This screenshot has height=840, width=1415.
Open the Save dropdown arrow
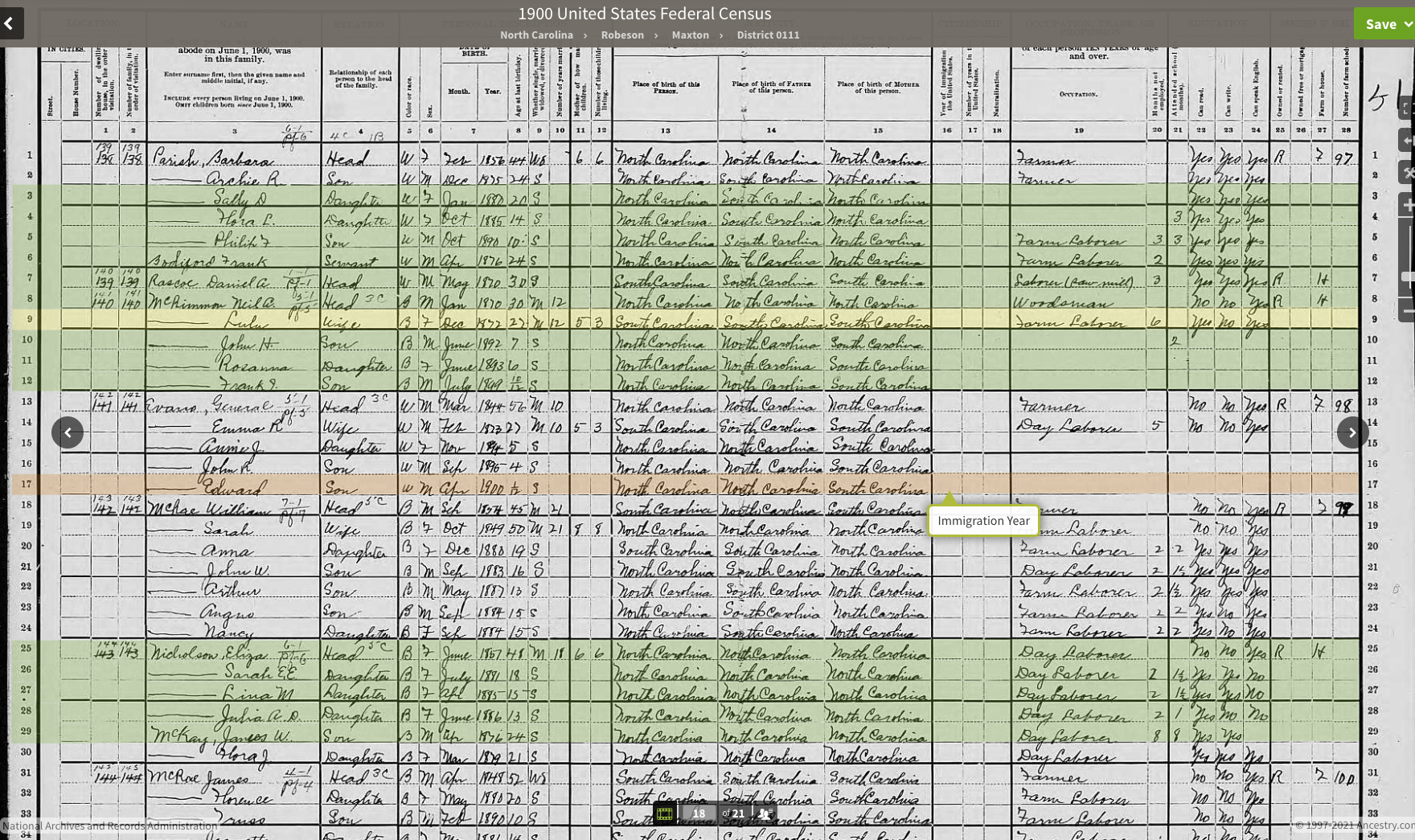pyautogui.click(x=1407, y=24)
